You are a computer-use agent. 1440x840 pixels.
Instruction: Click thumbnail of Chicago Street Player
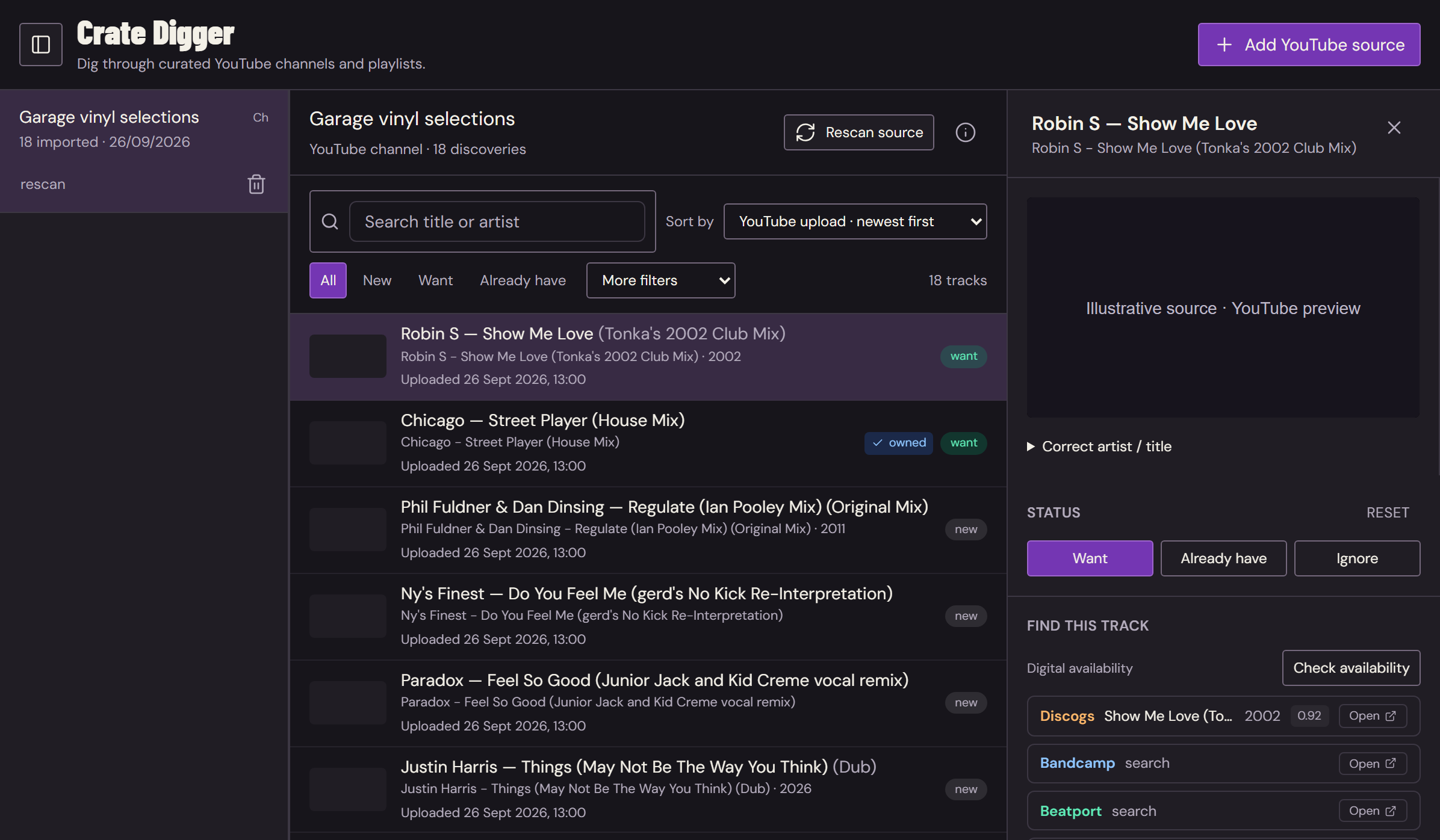[348, 443]
